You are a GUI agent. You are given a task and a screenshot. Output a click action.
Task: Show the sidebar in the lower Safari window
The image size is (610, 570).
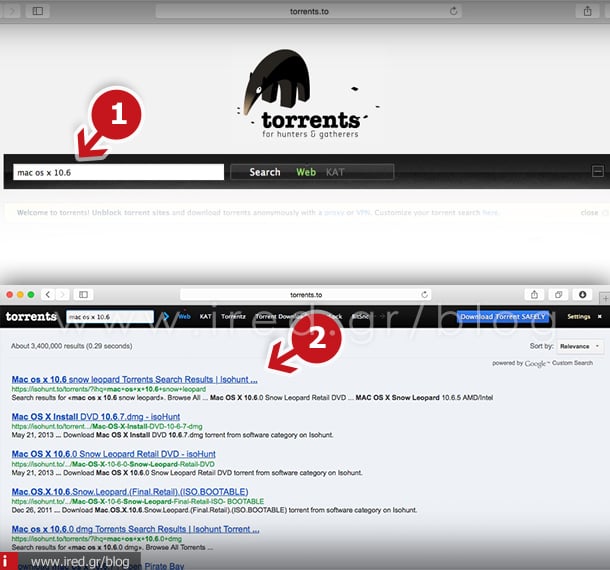[x=83, y=295]
